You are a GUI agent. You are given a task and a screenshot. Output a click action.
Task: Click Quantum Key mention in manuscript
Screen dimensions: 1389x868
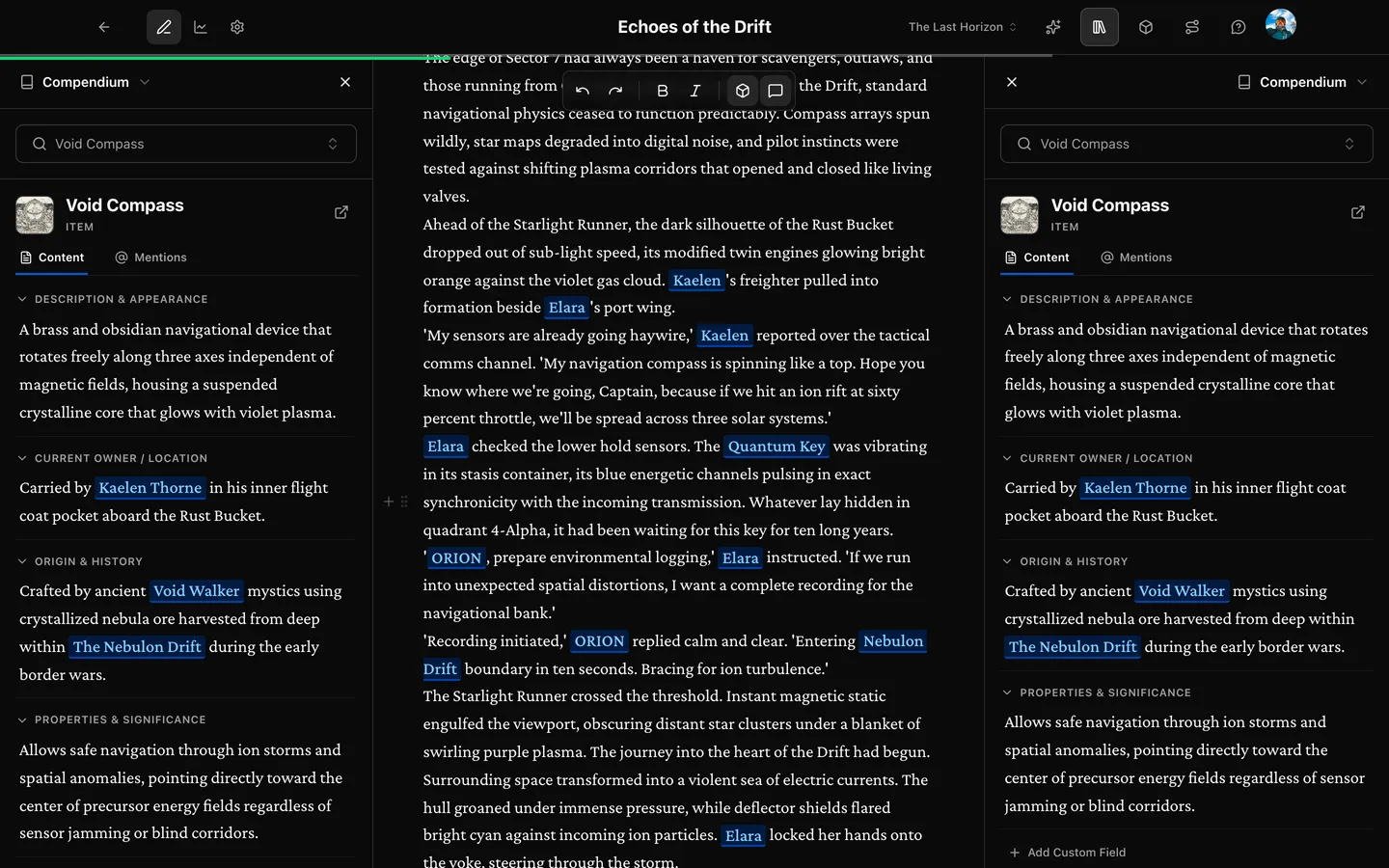pos(776,447)
